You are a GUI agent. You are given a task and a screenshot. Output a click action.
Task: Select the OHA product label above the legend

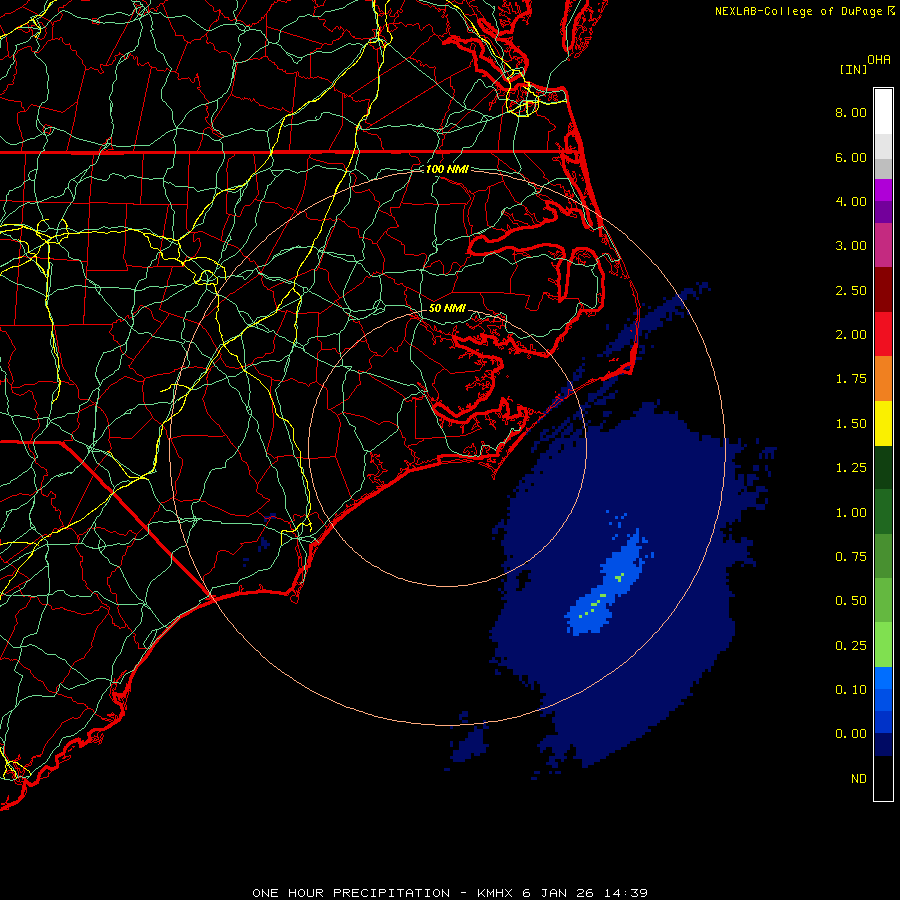click(879, 60)
